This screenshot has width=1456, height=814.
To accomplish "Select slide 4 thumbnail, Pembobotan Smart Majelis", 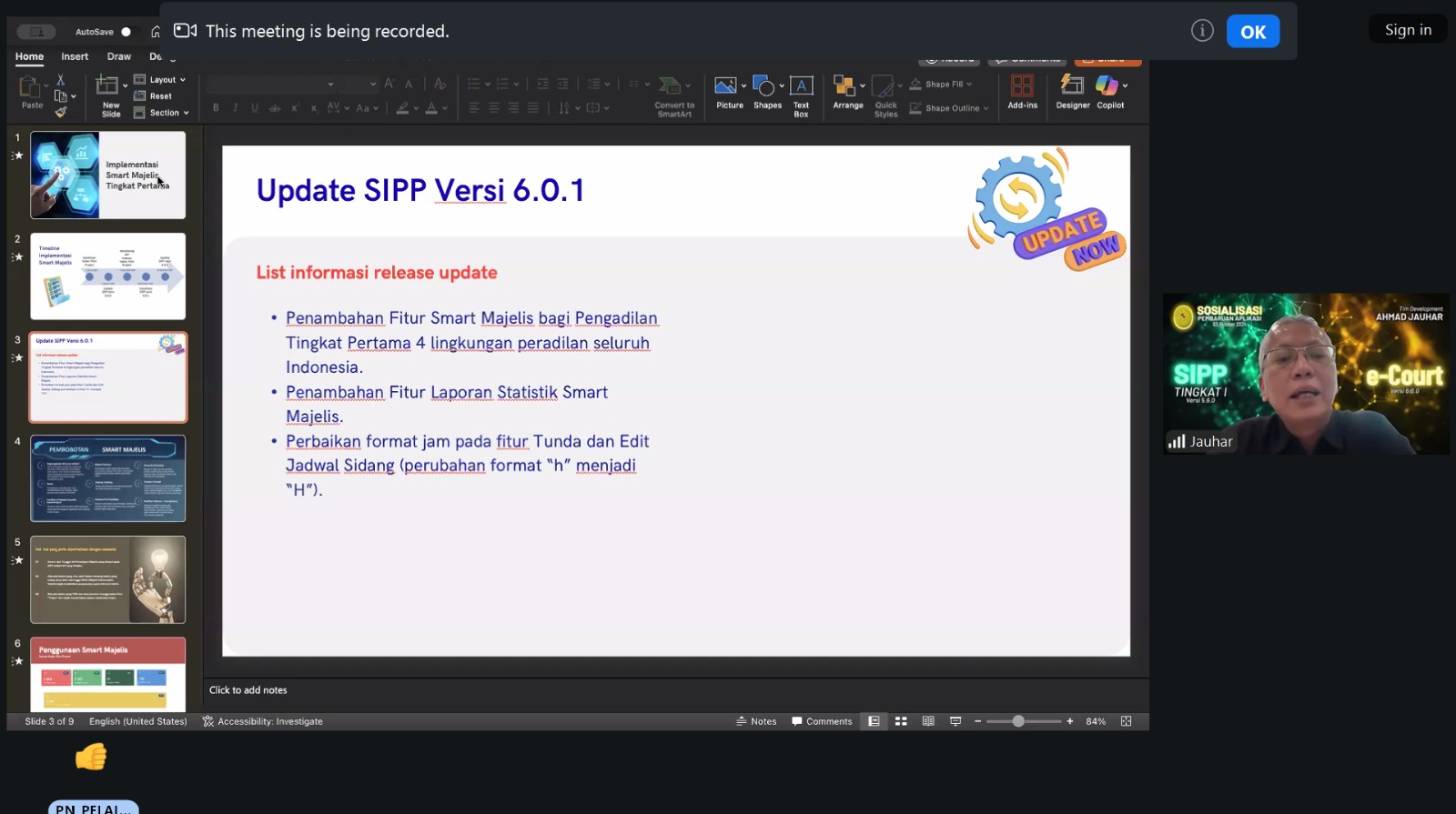I will coord(107,478).
